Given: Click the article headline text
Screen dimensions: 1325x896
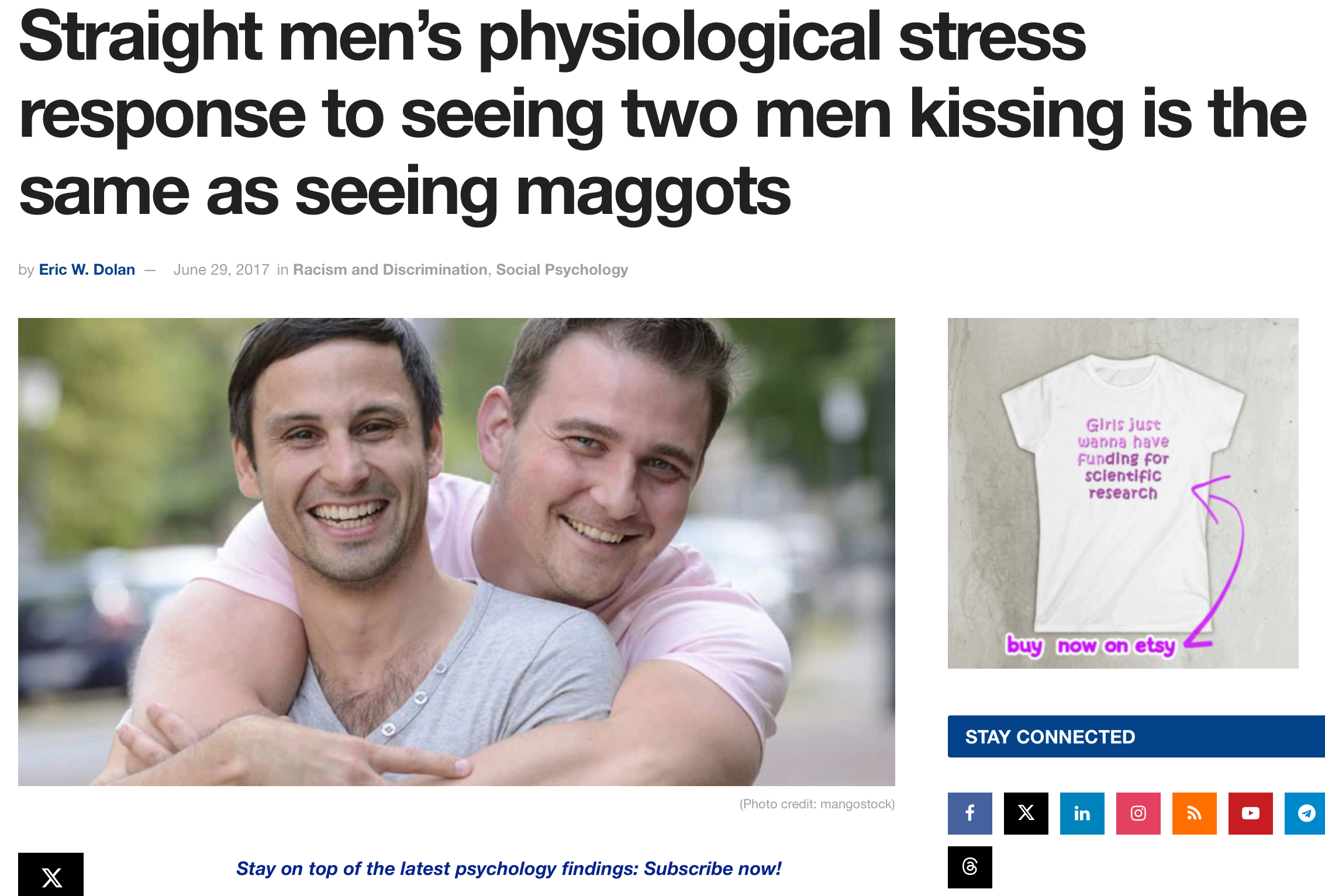Looking at the screenshot, I should 662,114.
